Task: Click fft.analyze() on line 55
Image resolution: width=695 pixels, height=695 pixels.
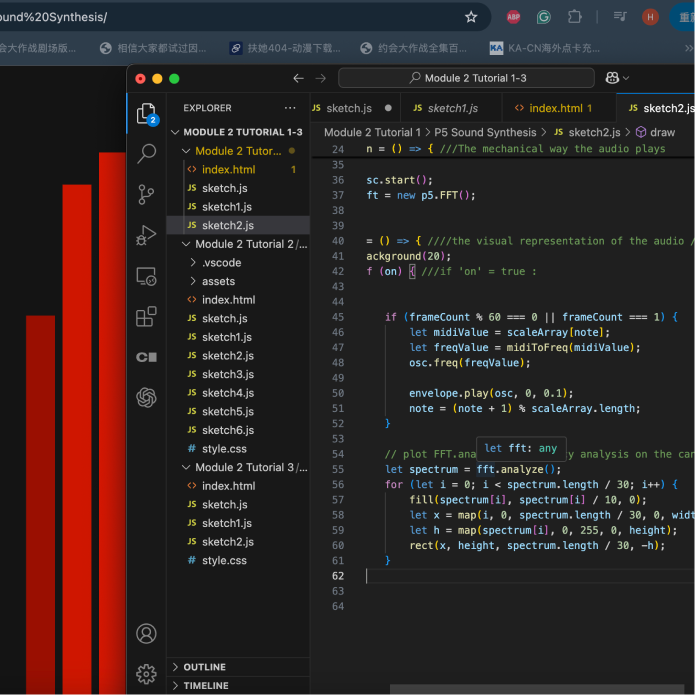Action: click(519, 469)
